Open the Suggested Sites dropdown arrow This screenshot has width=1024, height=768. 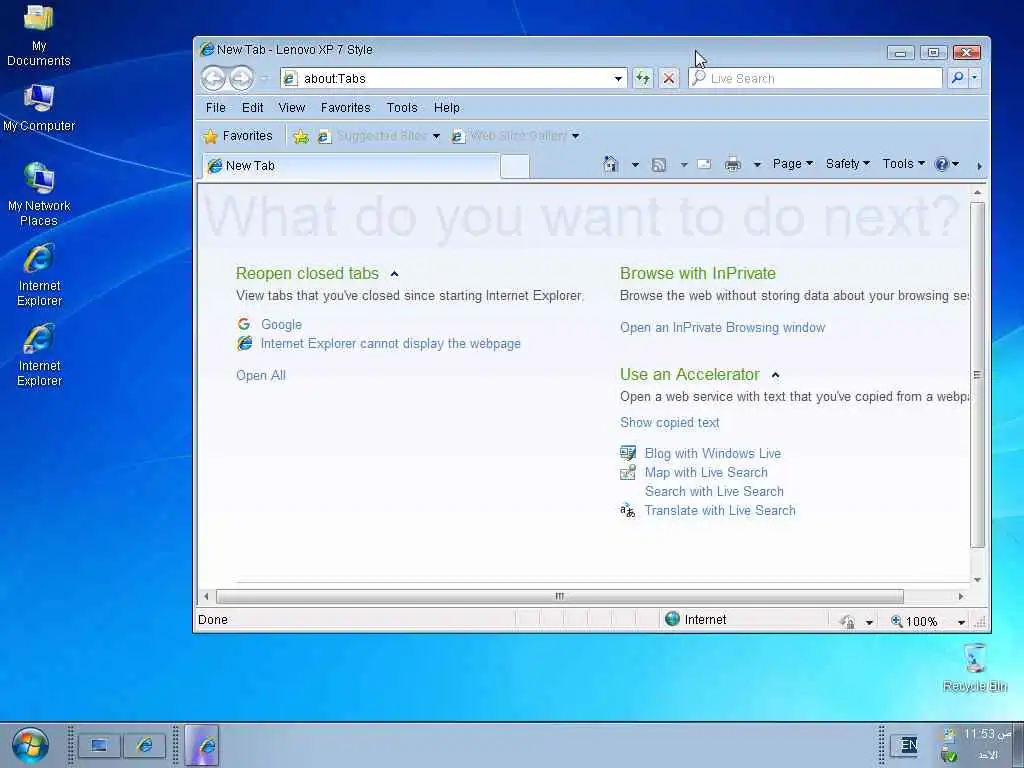tap(436, 136)
